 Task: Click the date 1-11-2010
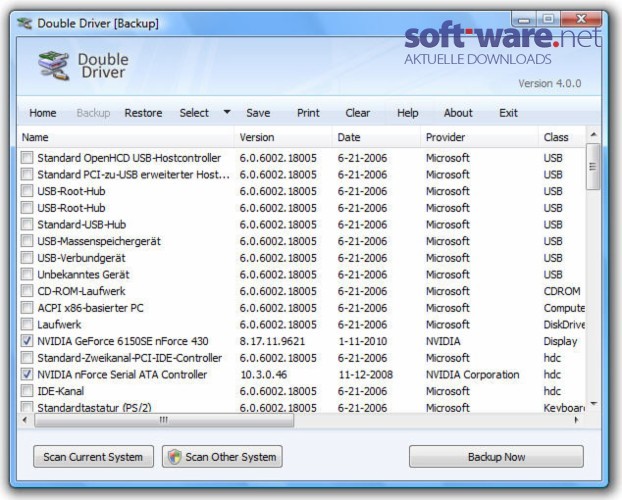(x=362, y=341)
